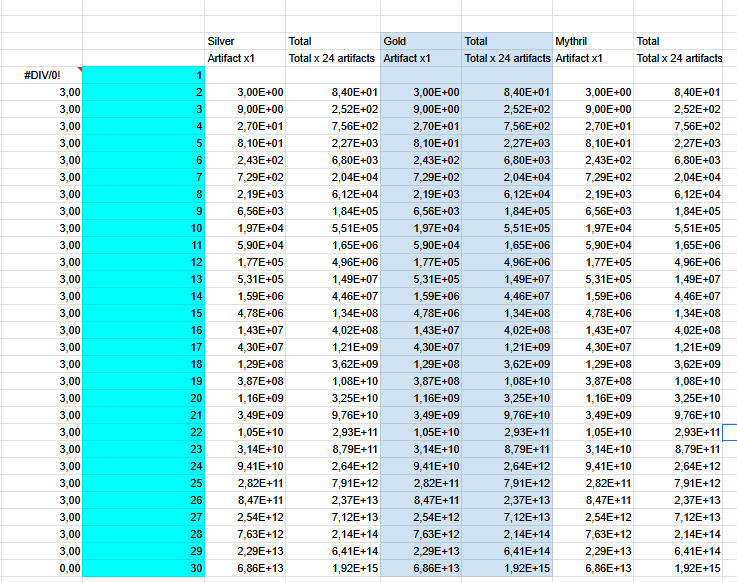Select Silver Artifact 6,86E+13 cell
This screenshot has width=737, height=582.
(245, 568)
